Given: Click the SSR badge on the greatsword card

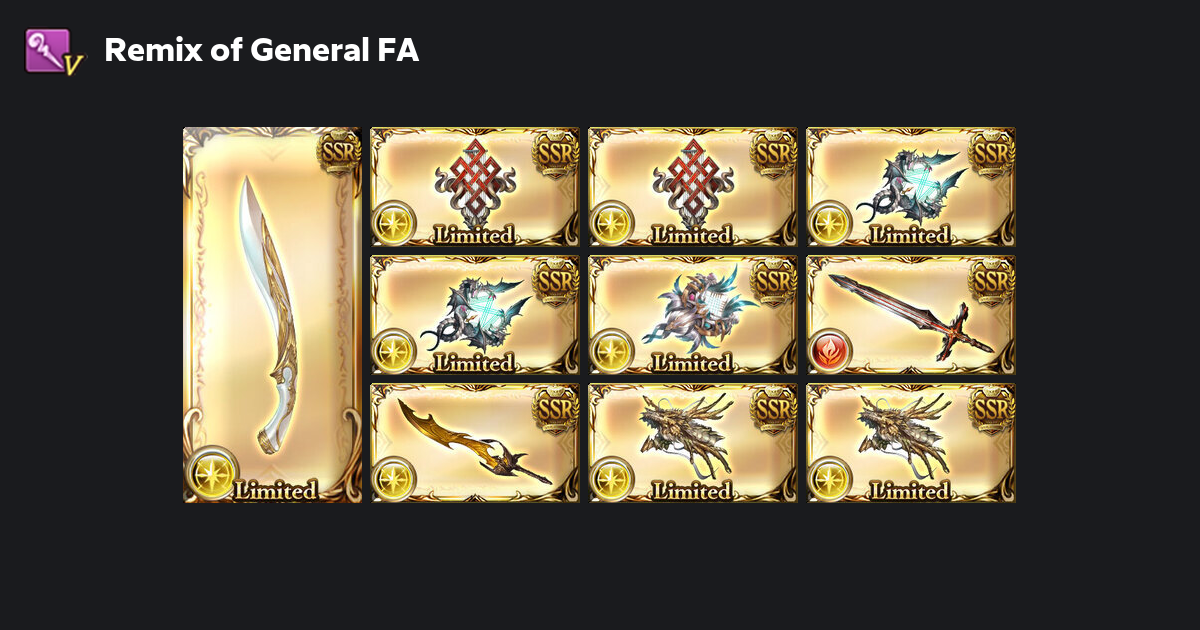Looking at the screenshot, I should [992, 281].
